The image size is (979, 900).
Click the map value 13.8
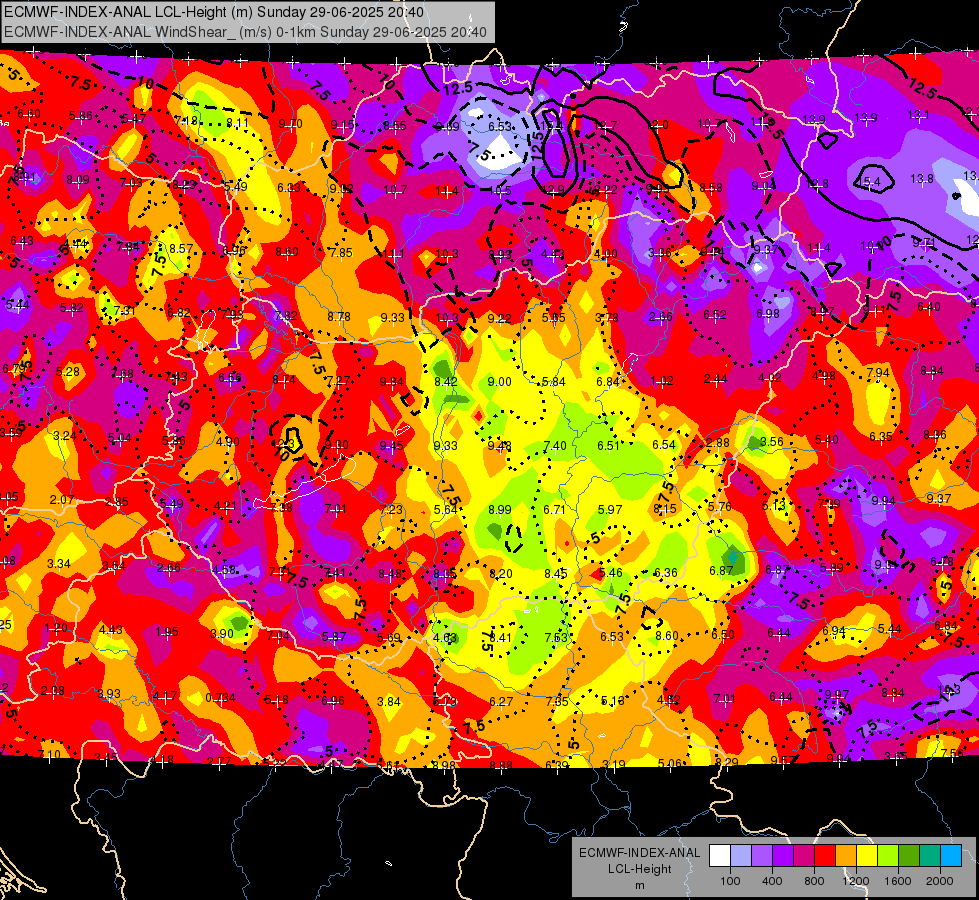click(x=922, y=179)
